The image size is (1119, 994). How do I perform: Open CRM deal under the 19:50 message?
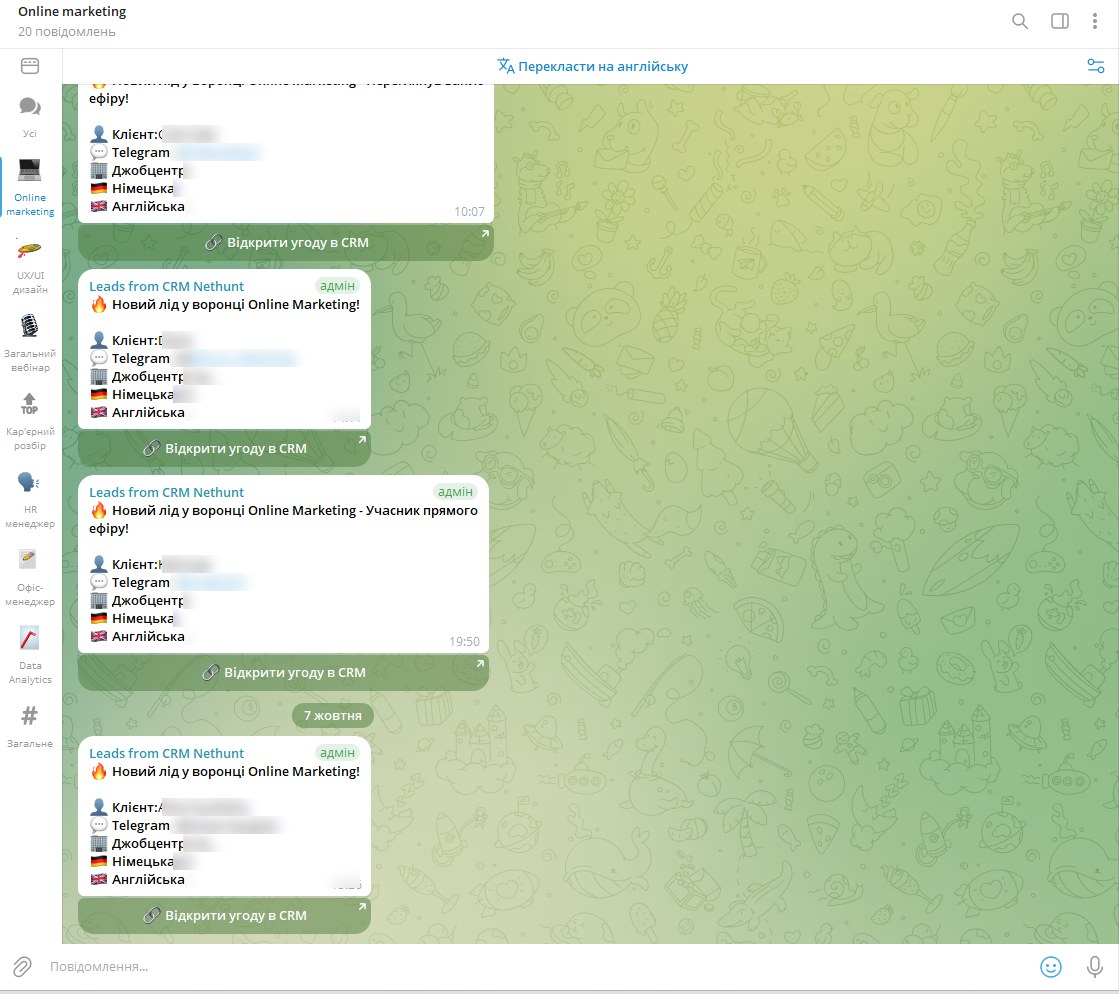point(283,673)
